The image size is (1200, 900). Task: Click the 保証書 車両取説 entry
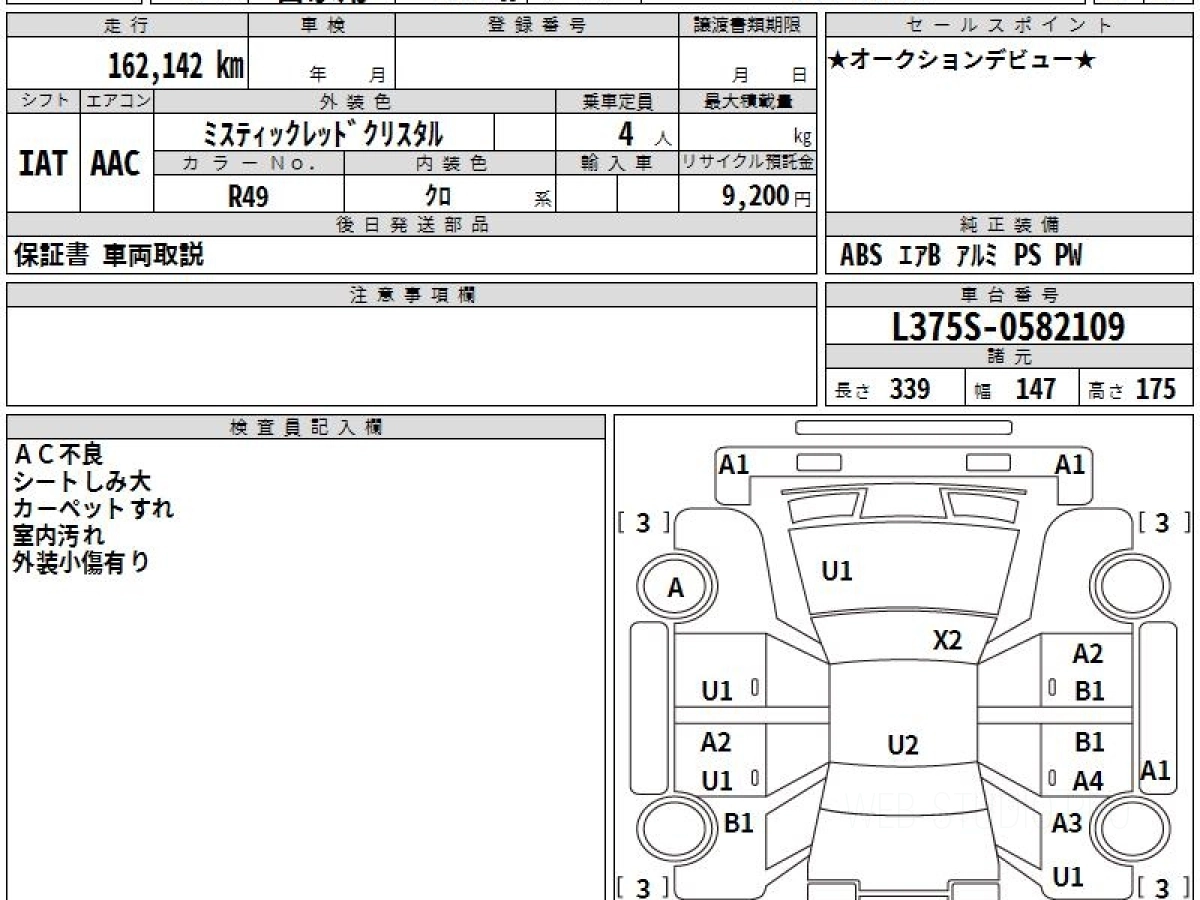(109, 256)
